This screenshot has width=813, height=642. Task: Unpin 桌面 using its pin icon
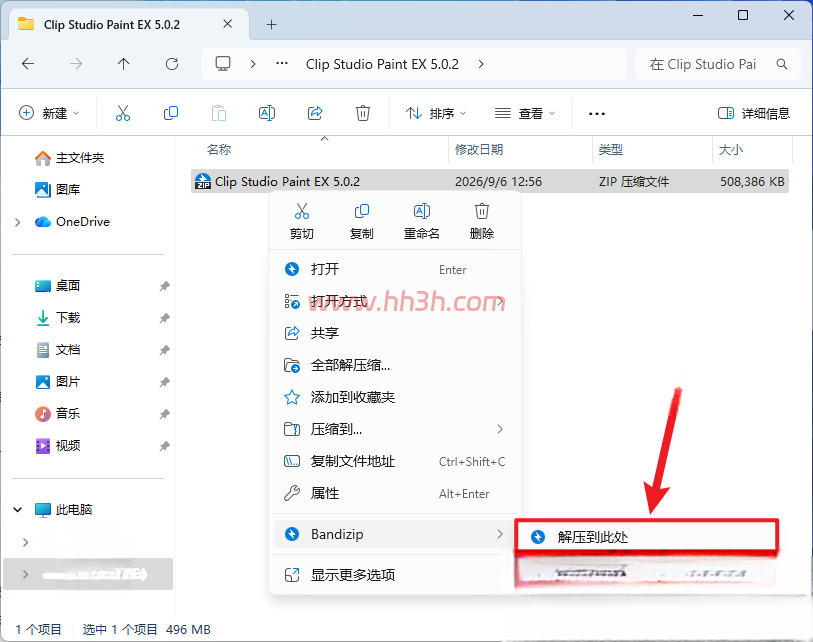[164, 286]
